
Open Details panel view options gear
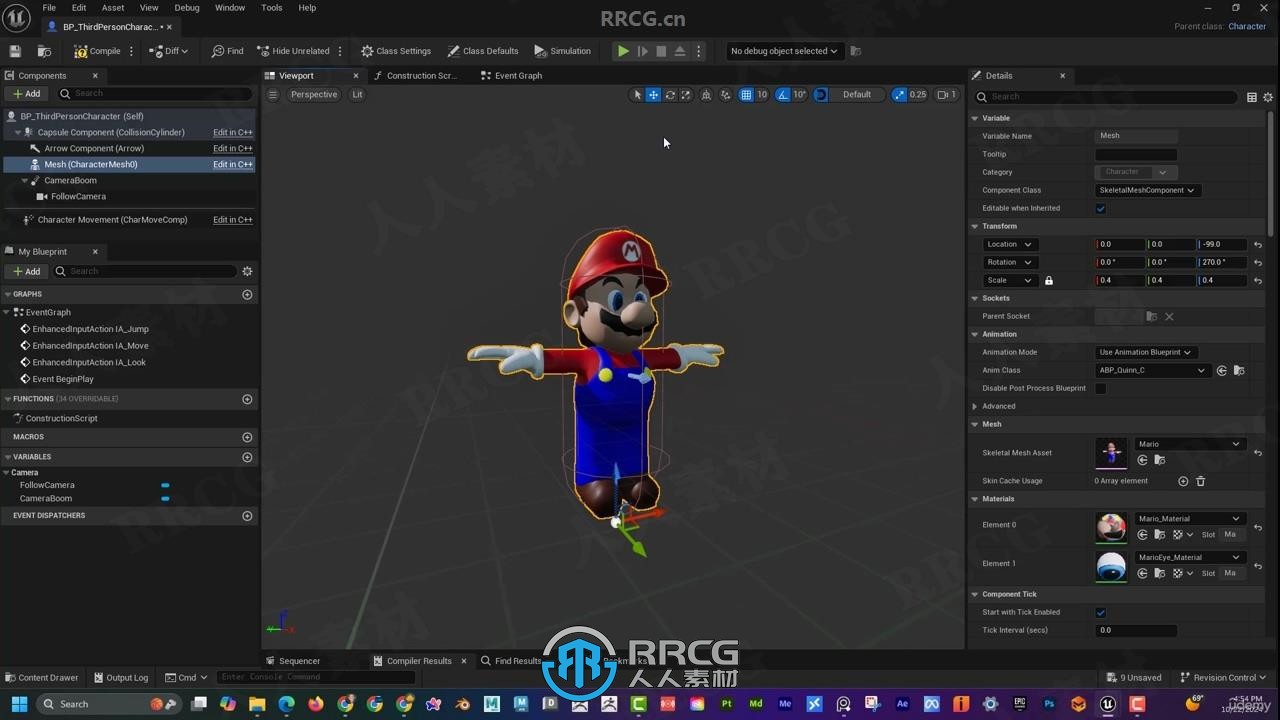1268,97
